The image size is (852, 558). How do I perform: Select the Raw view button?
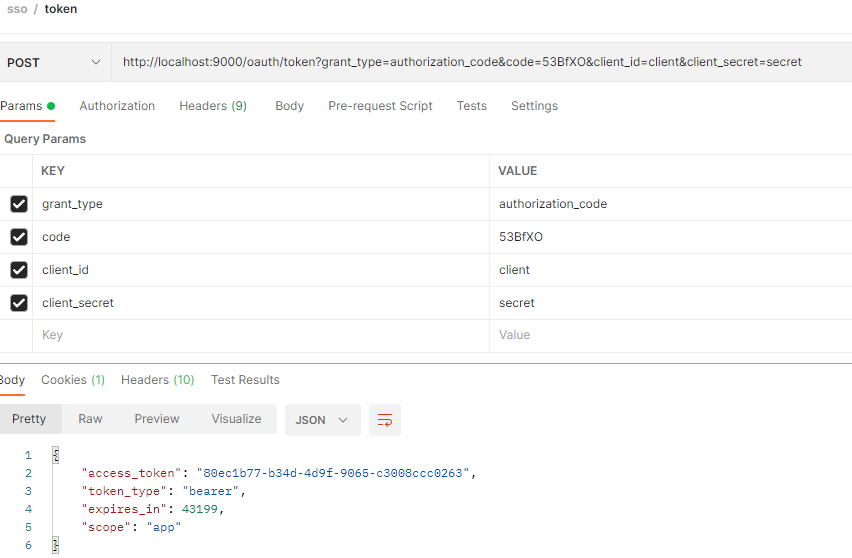pos(90,419)
